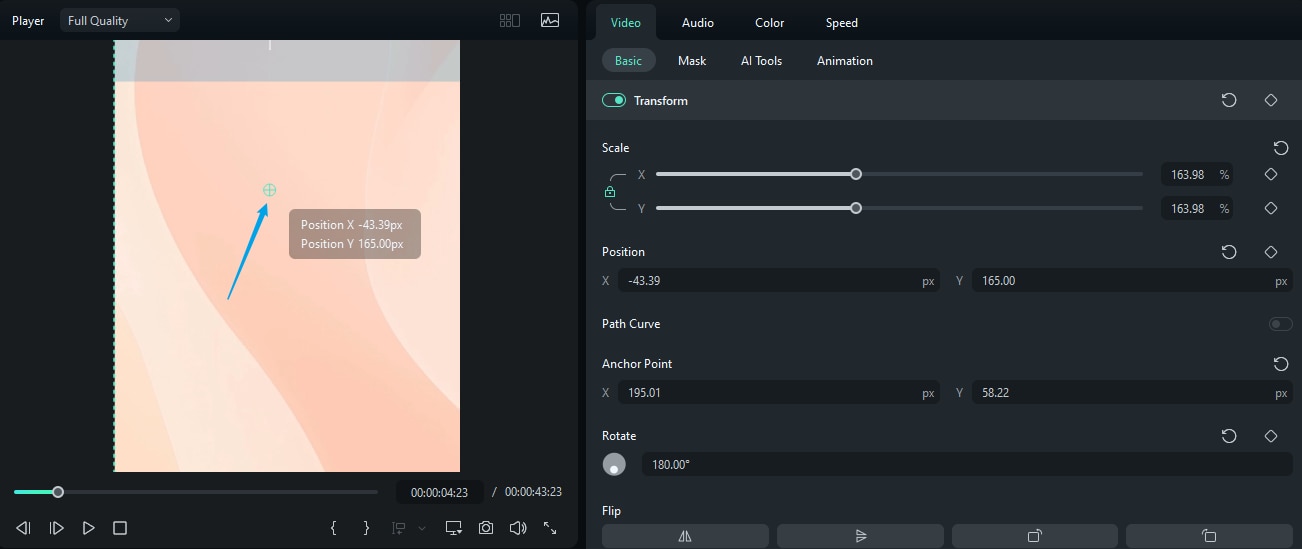The image size is (1302, 549).
Task: Open the external monitor display icon
Action: [454, 527]
